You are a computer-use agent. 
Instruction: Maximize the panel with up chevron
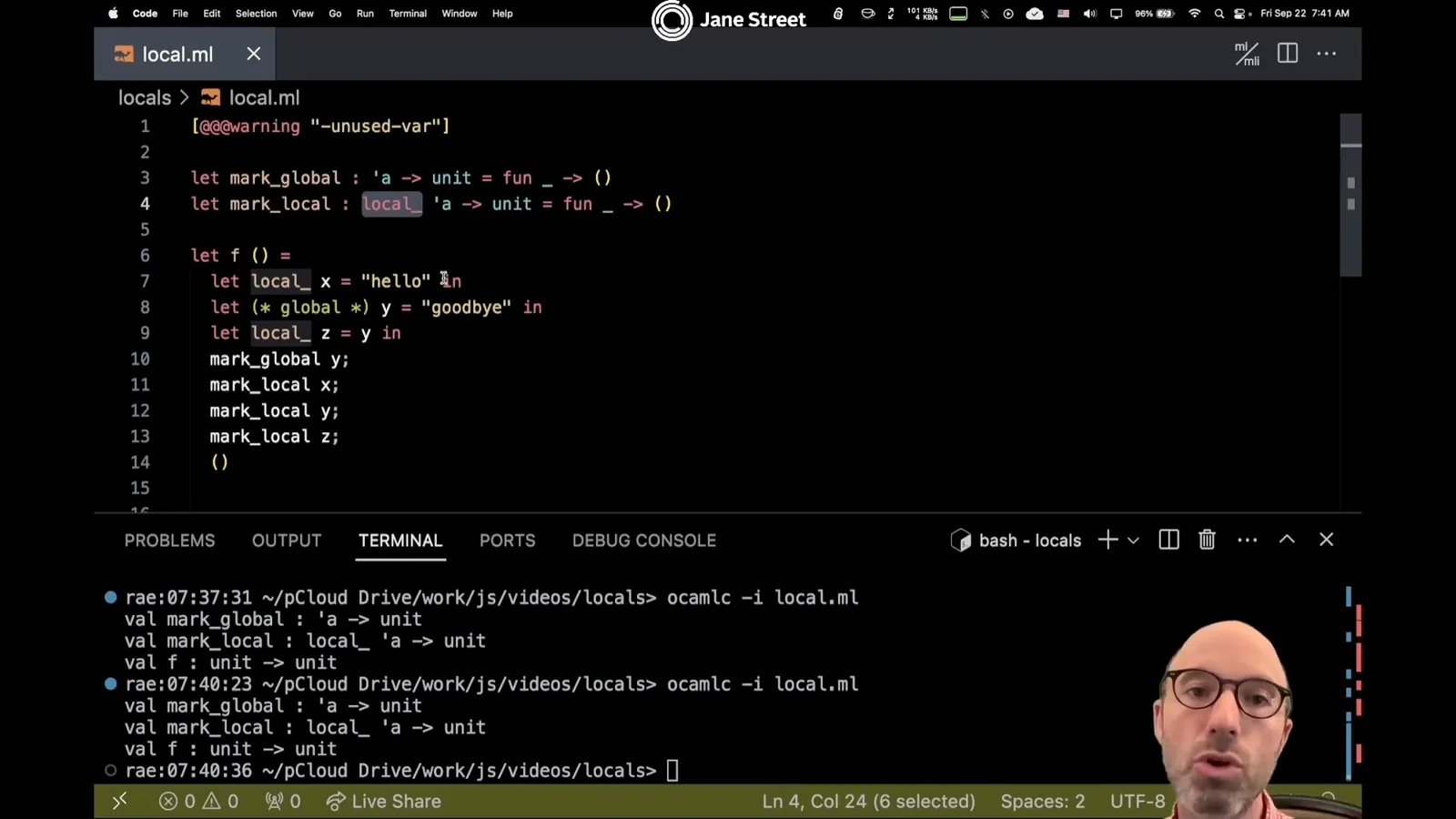pos(1287,540)
